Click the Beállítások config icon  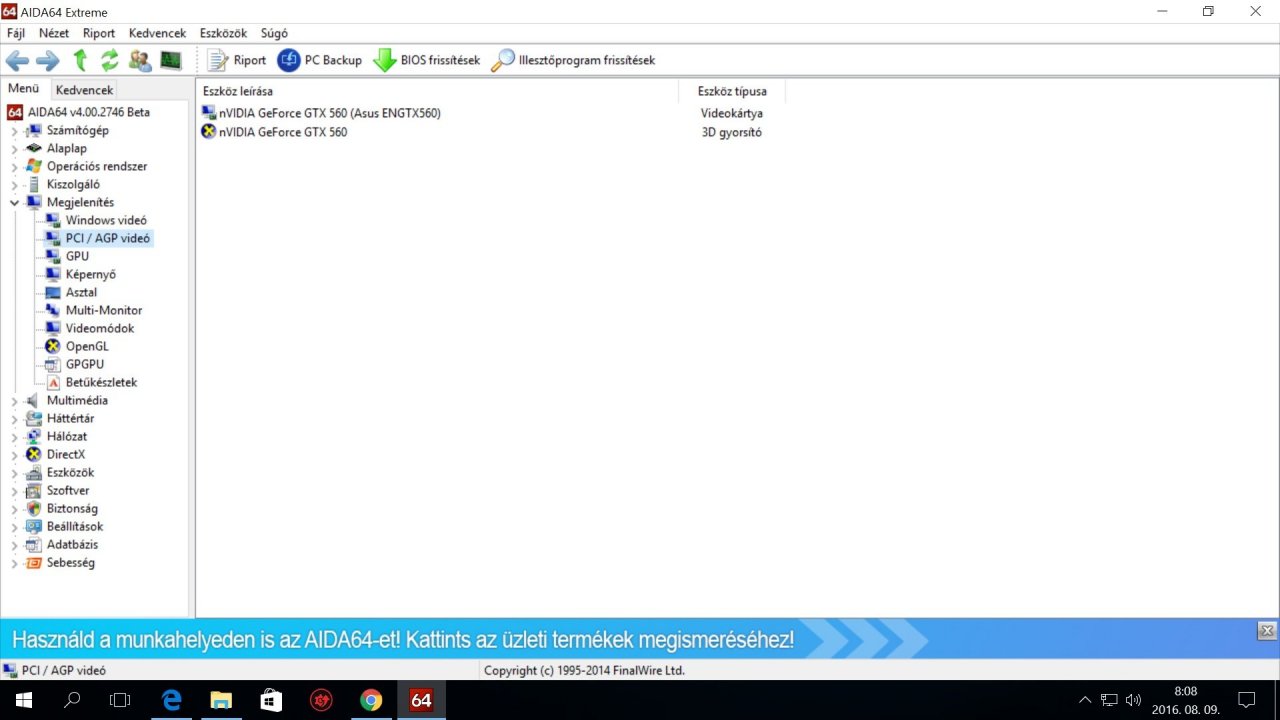pos(34,526)
